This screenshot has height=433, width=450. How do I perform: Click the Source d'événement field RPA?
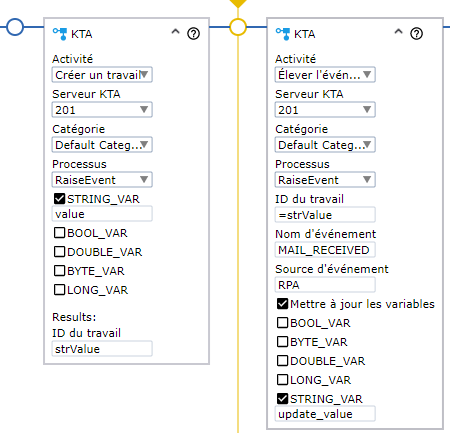325,285
